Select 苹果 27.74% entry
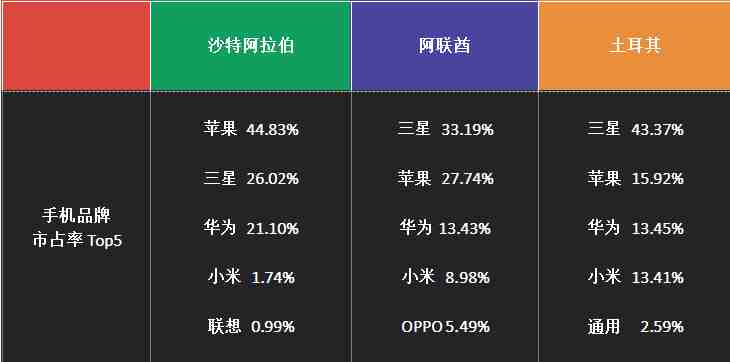 (x=446, y=179)
